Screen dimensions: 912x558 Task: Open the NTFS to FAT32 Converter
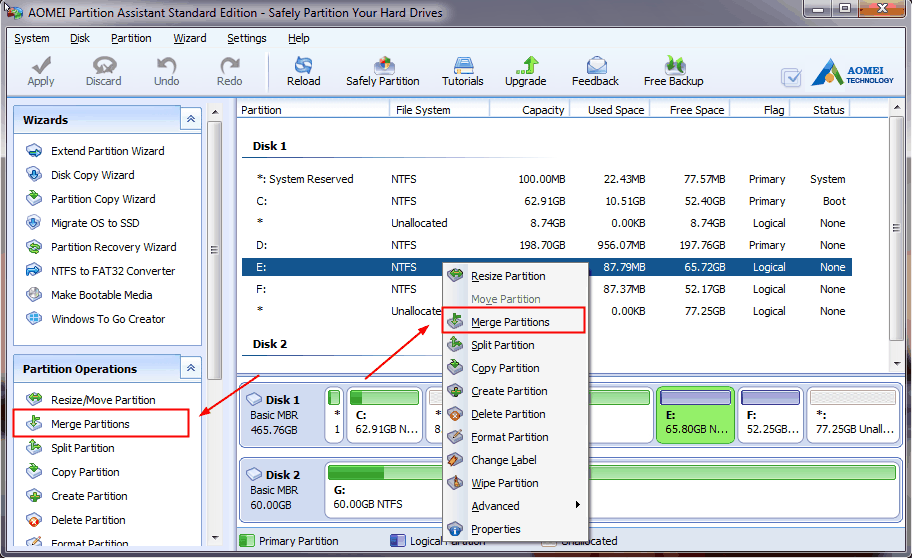[x=101, y=271]
